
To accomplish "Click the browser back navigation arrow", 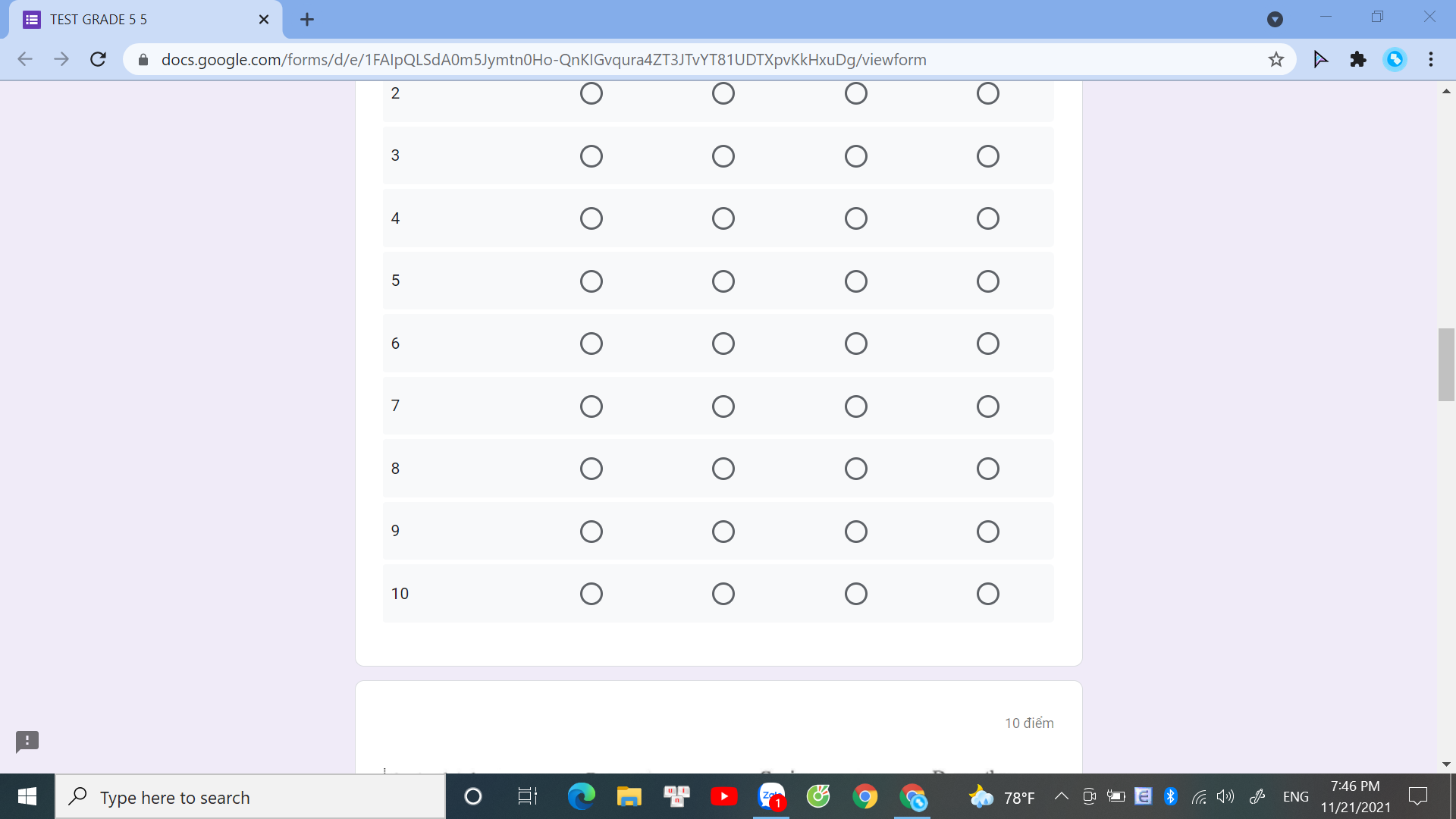I will point(25,60).
